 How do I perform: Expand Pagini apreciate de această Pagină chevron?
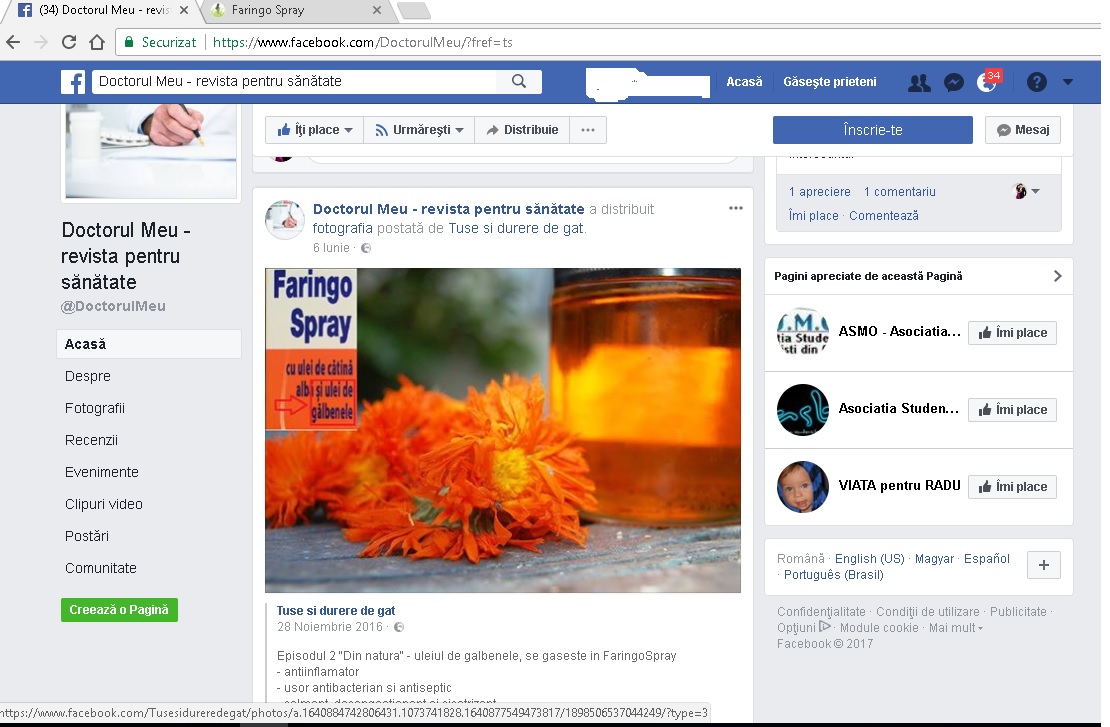(x=1057, y=276)
